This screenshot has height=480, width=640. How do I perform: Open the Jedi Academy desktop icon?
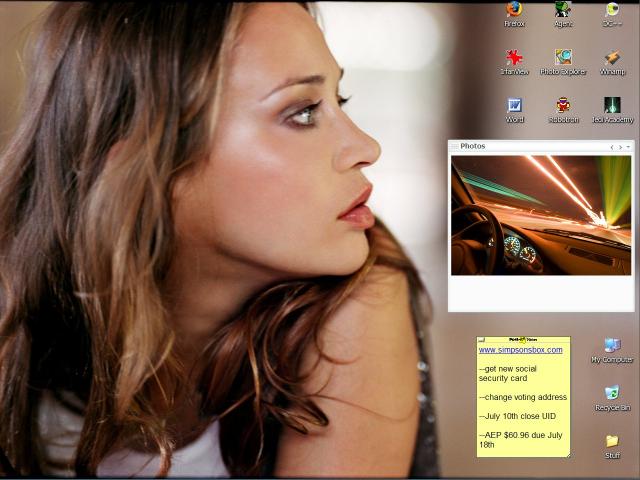(x=612, y=107)
